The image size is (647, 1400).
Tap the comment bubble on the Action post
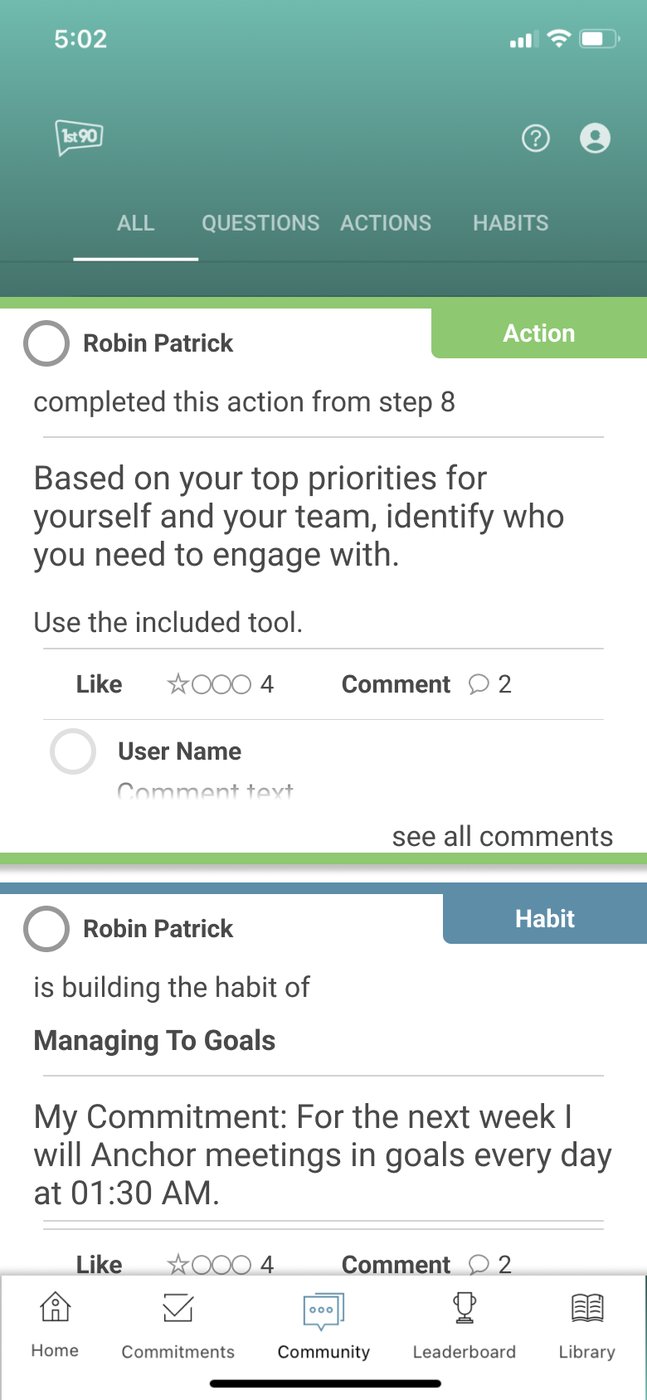479,684
